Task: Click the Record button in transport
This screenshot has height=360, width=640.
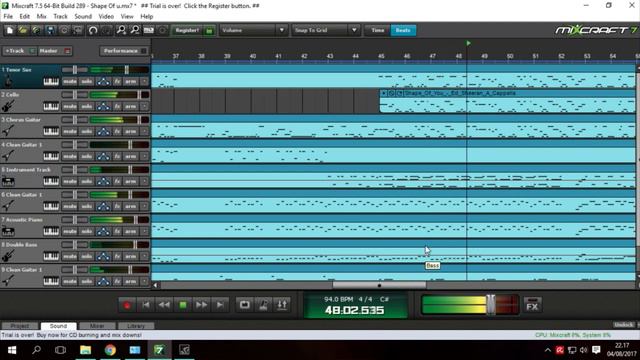Action: pyautogui.click(x=127, y=305)
